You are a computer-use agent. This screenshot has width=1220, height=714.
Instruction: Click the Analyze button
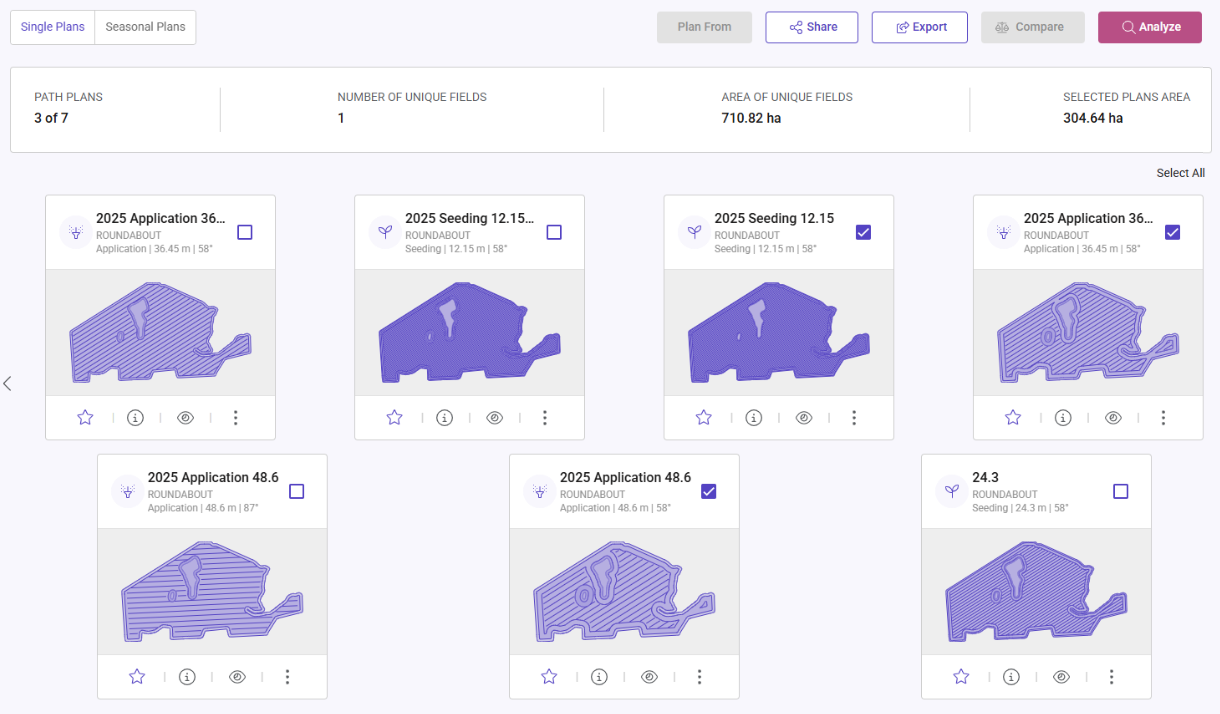(1149, 27)
